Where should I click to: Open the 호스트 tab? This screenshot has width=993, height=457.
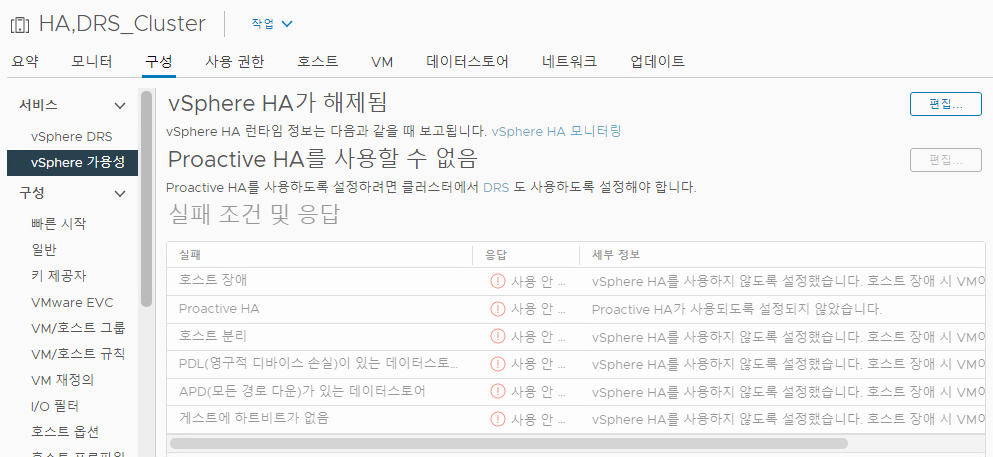317,61
